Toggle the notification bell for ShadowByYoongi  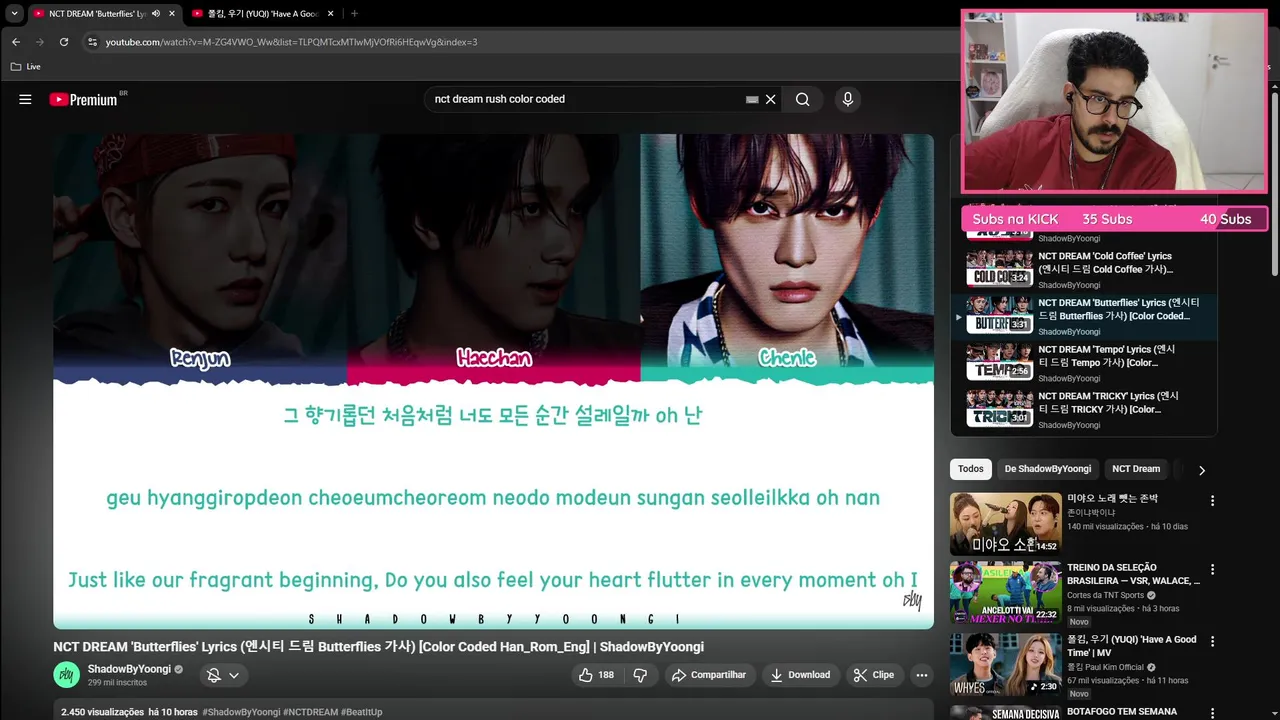click(213, 675)
